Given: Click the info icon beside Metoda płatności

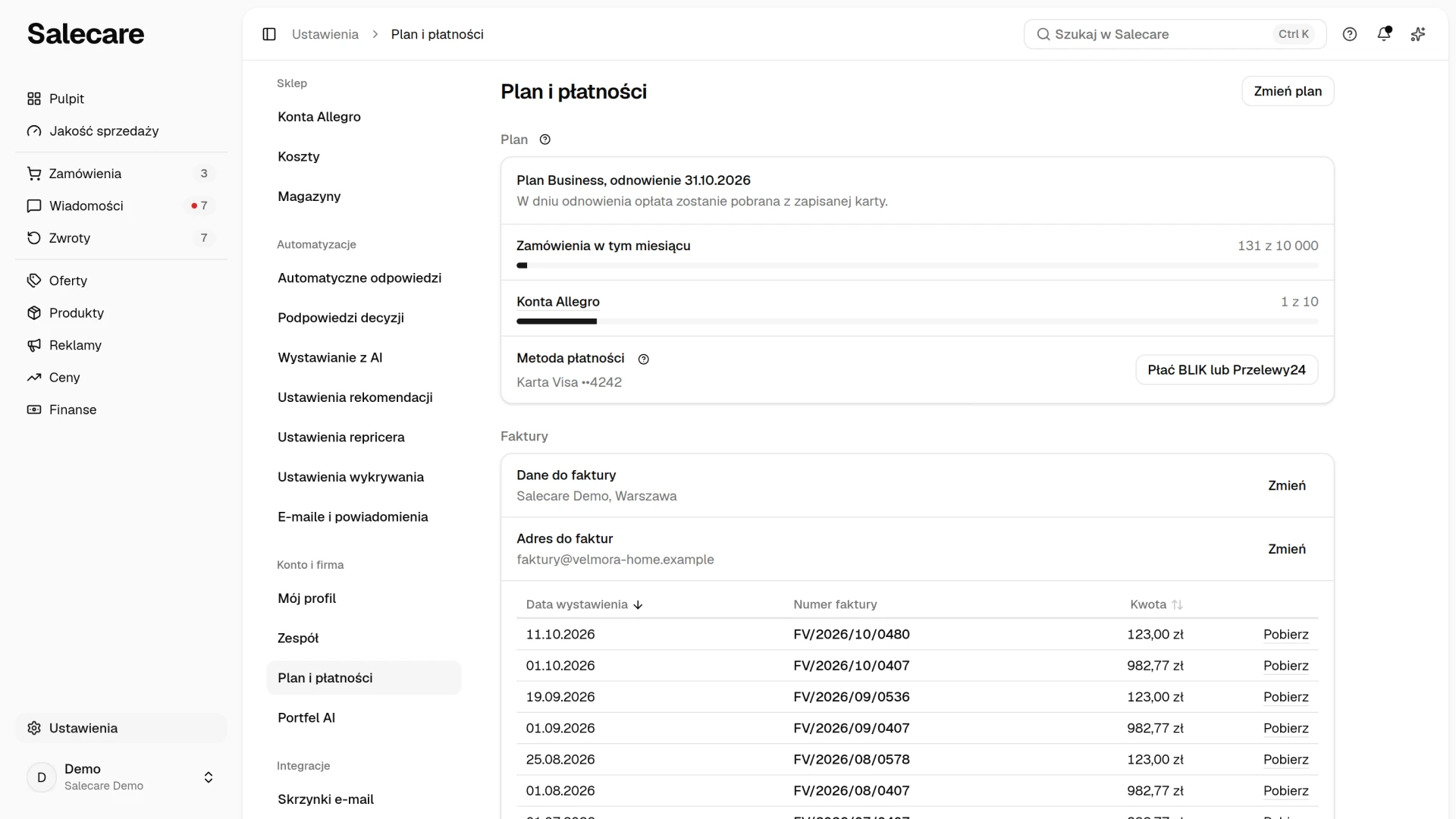Looking at the screenshot, I should coord(644,359).
